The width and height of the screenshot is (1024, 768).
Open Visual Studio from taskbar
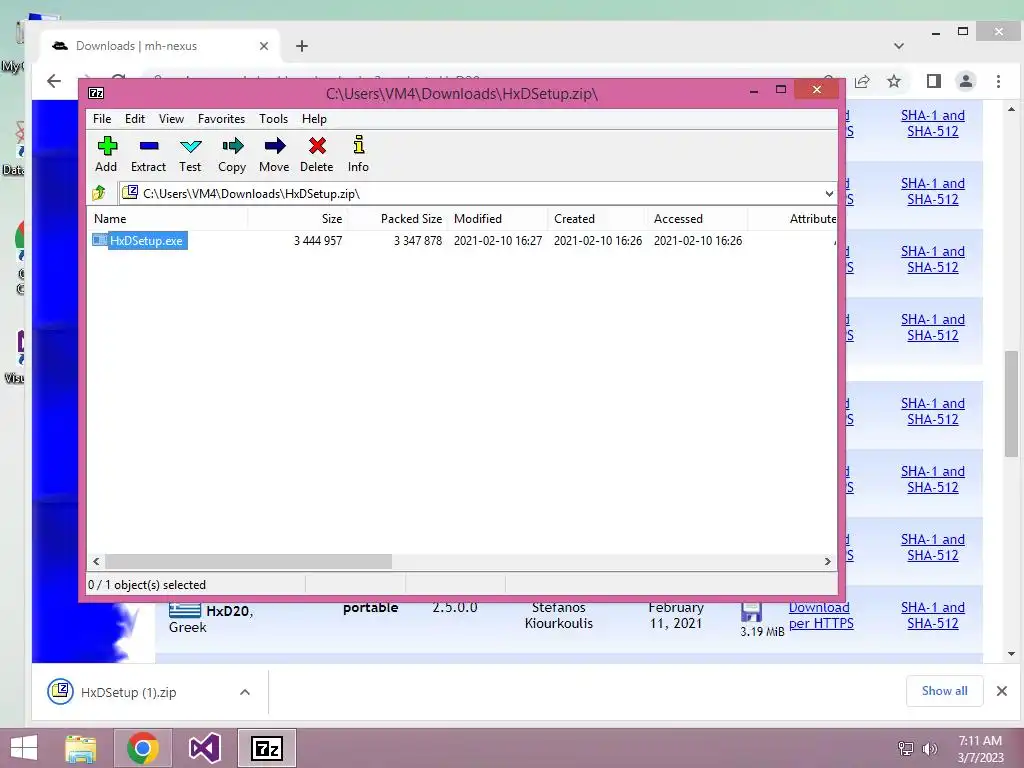point(204,748)
